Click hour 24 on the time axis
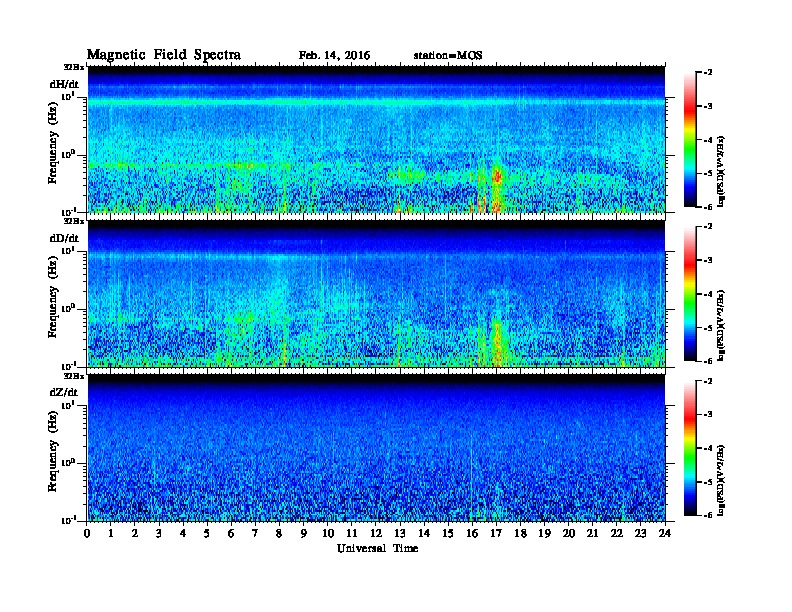792x612 pixels. [x=665, y=533]
